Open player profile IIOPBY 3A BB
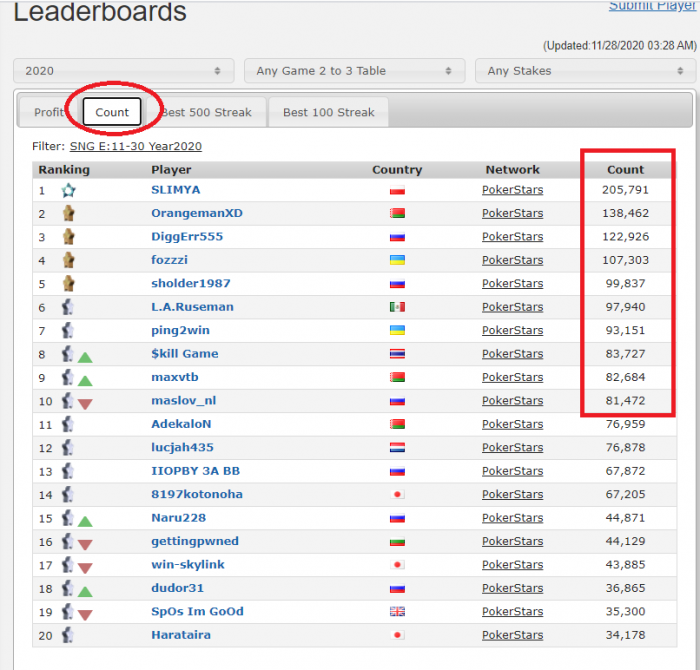This screenshot has width=700, height=670. pyautogui.click(x=196, y=471)
